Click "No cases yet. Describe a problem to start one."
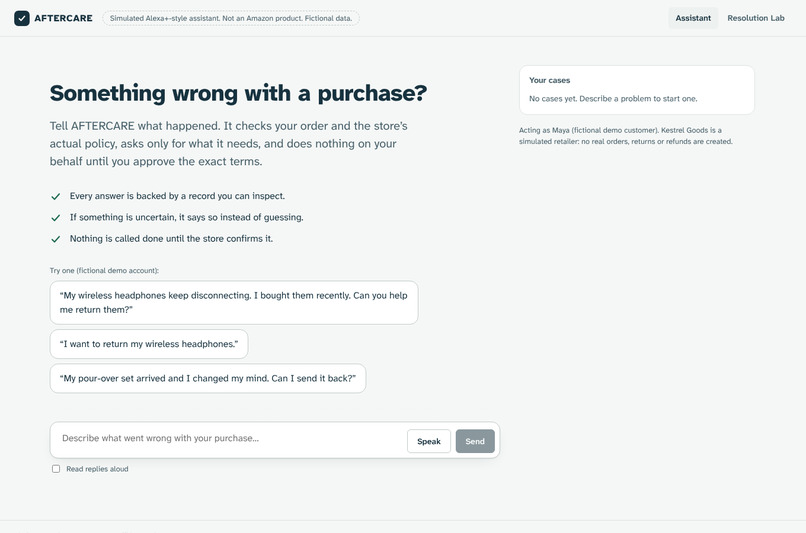The image size is (806, 533). pyautogui.click(x=613, y=99)
